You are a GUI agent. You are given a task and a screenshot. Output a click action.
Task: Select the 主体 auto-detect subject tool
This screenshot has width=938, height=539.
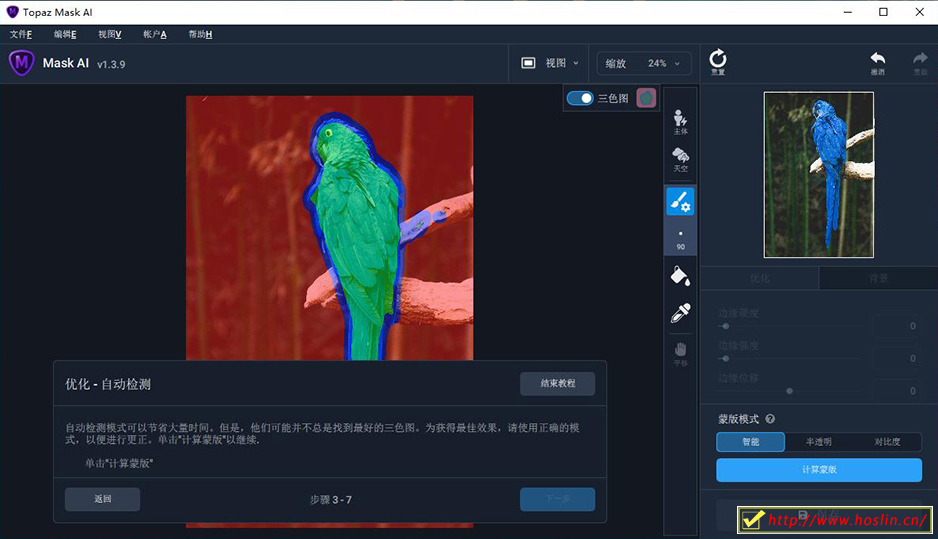680,121
